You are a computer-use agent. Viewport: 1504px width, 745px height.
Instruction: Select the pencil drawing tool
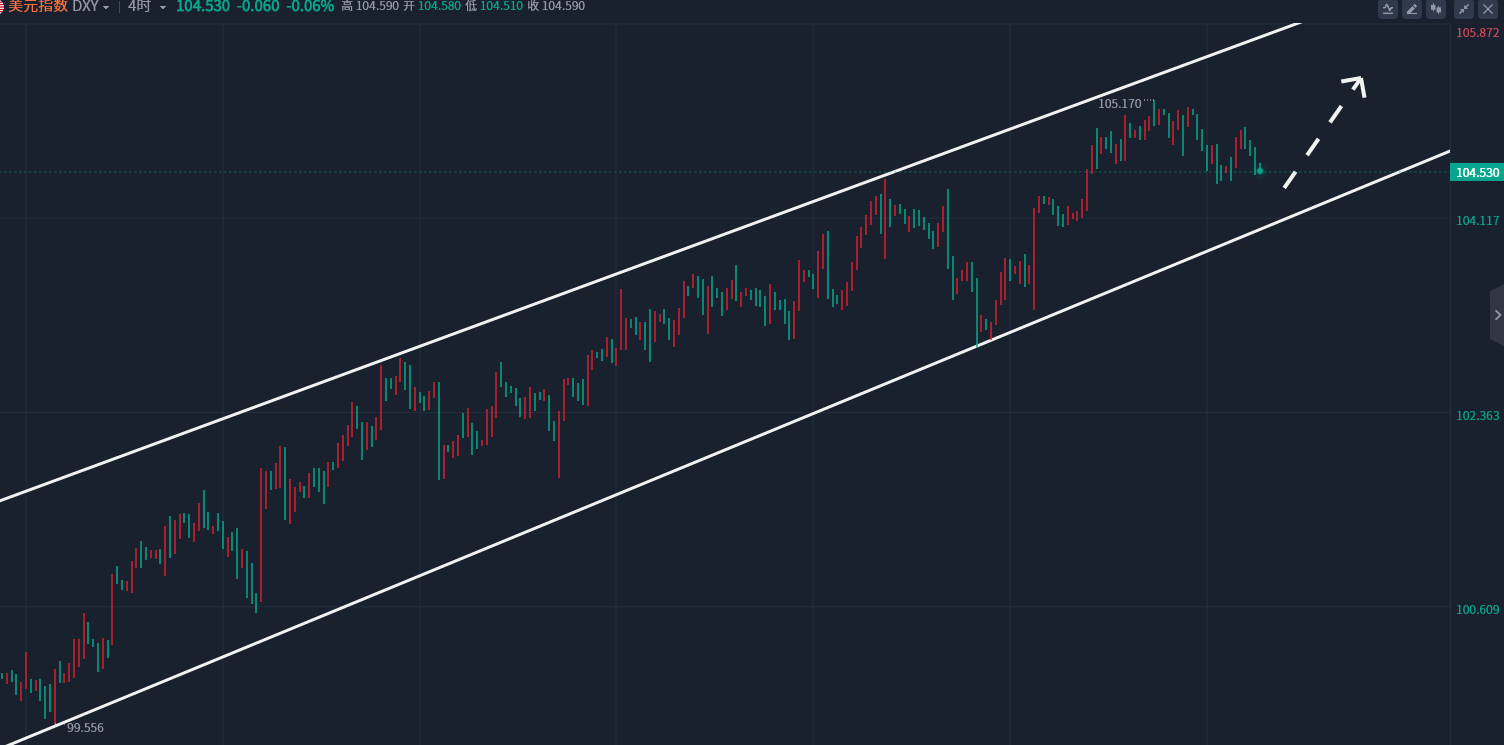(x=1412, y=9)
